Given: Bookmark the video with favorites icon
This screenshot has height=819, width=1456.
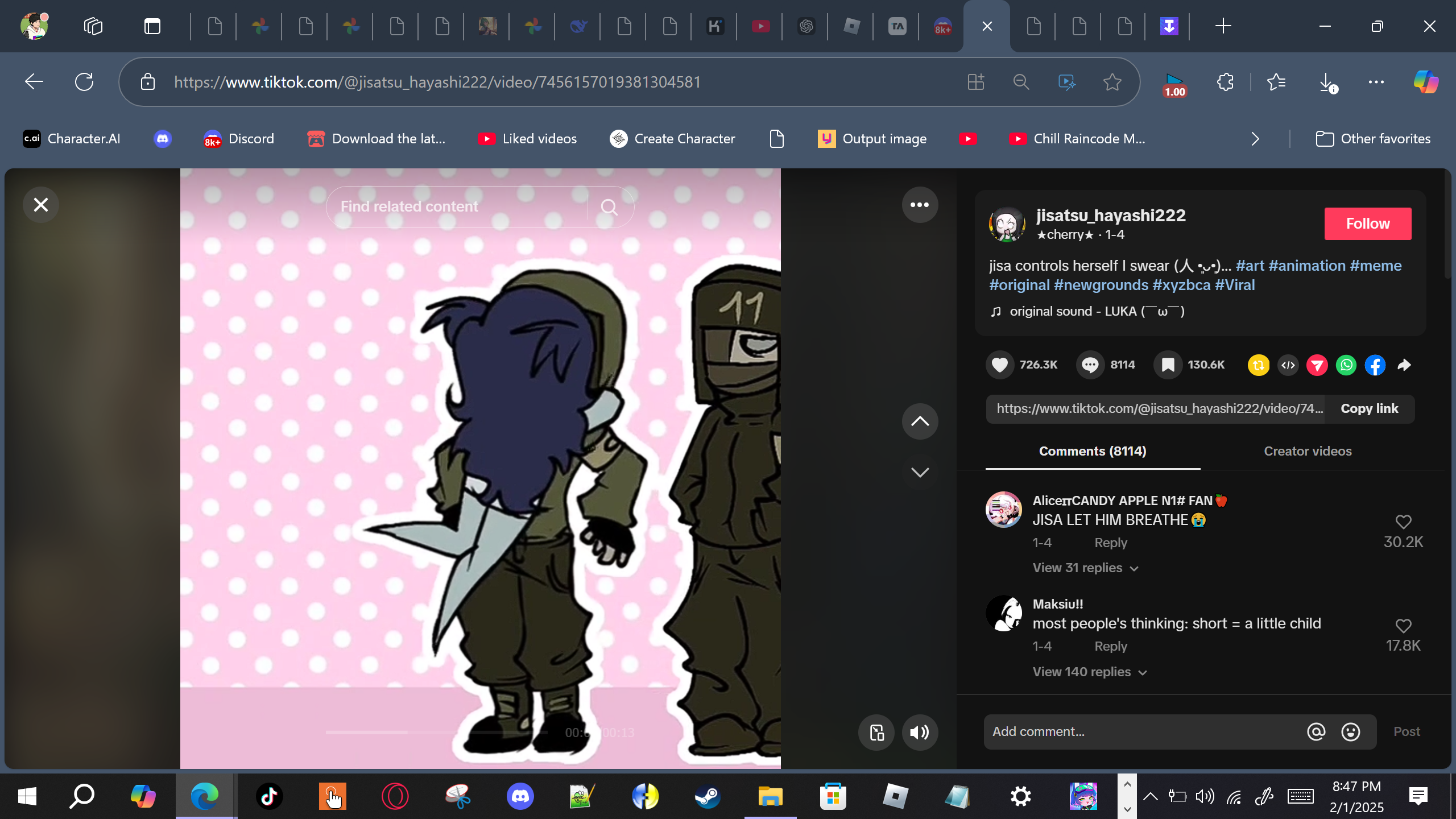Looking at the screenshot, I should (x=1168, y=365).
